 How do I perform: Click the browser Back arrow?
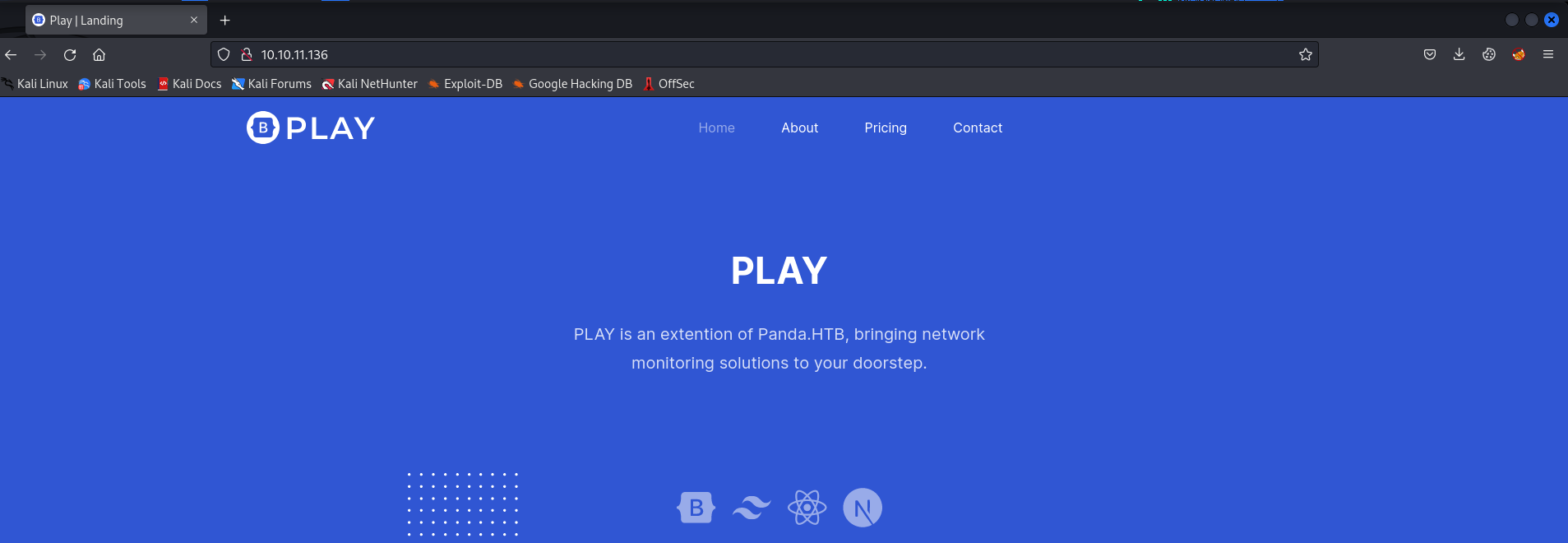click(x=11, y=54)
